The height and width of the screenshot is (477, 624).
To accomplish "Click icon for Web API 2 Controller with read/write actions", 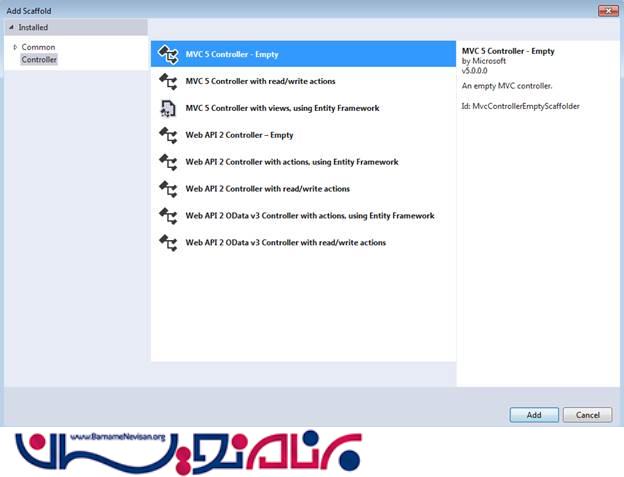I will point(168,189).
